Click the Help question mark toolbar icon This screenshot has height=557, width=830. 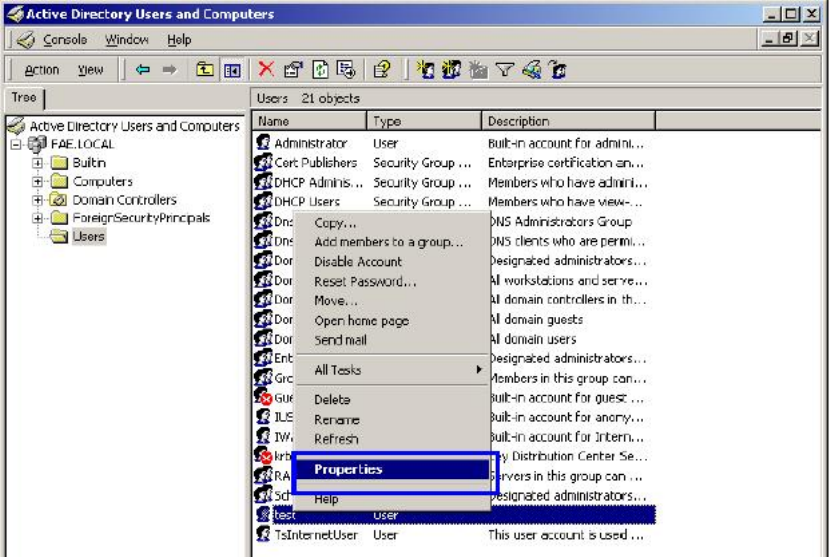point(381,70)
